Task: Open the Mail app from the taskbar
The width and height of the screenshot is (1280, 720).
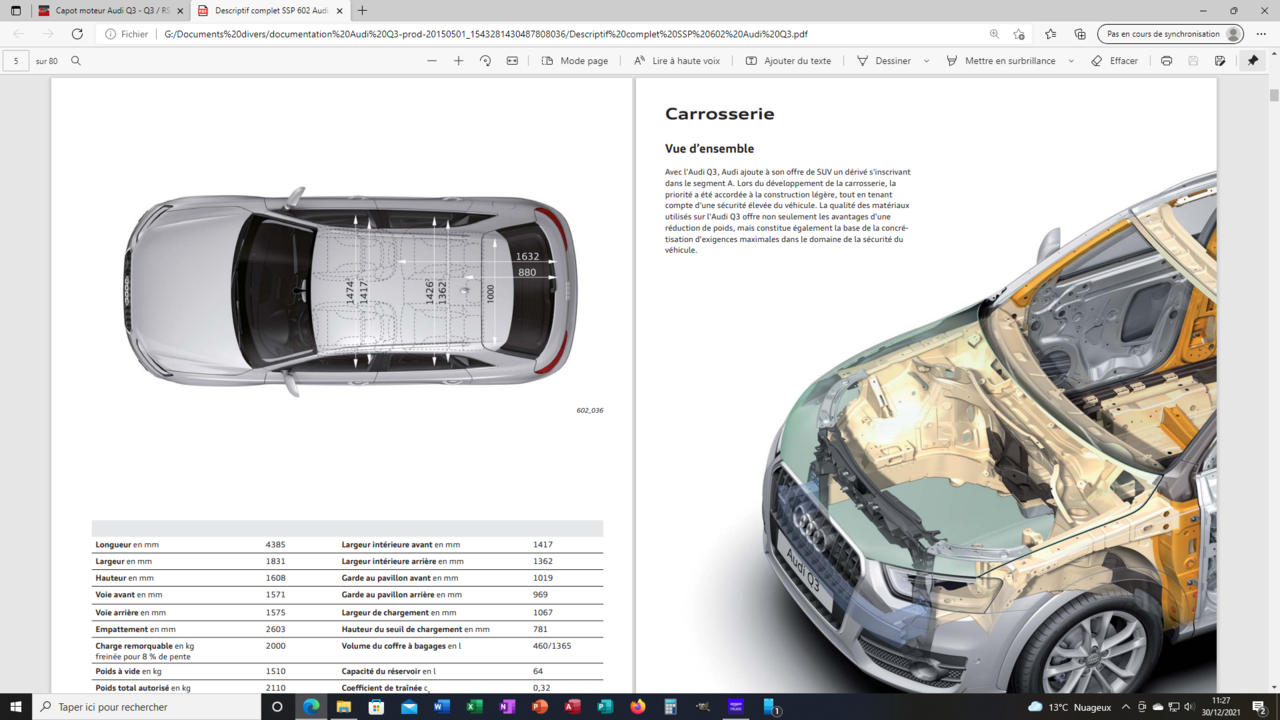Action: tap(409, 707)
